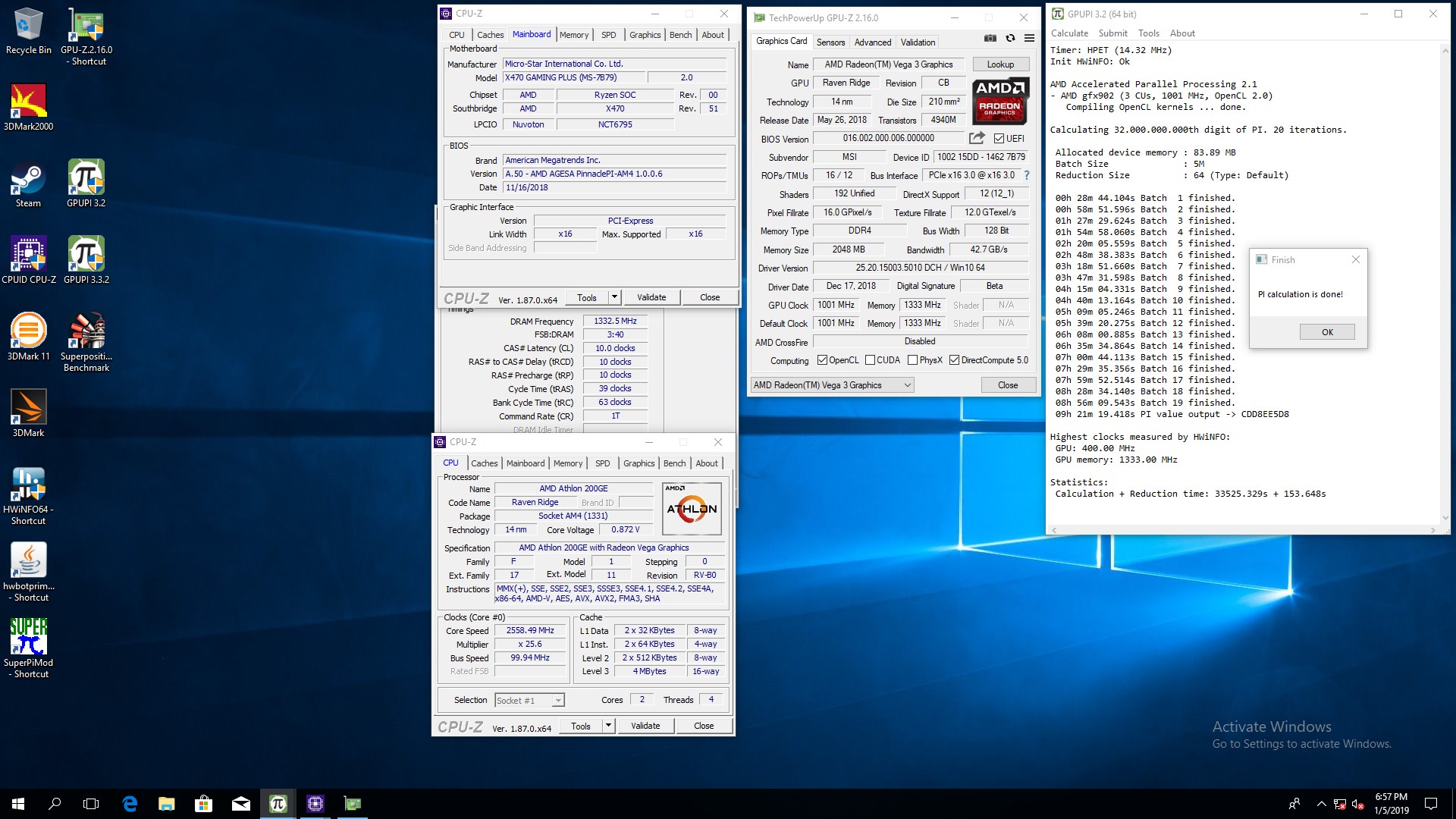
Task: Select Bench tab in upper CPU-Z
Action: (x=680, y=35)
